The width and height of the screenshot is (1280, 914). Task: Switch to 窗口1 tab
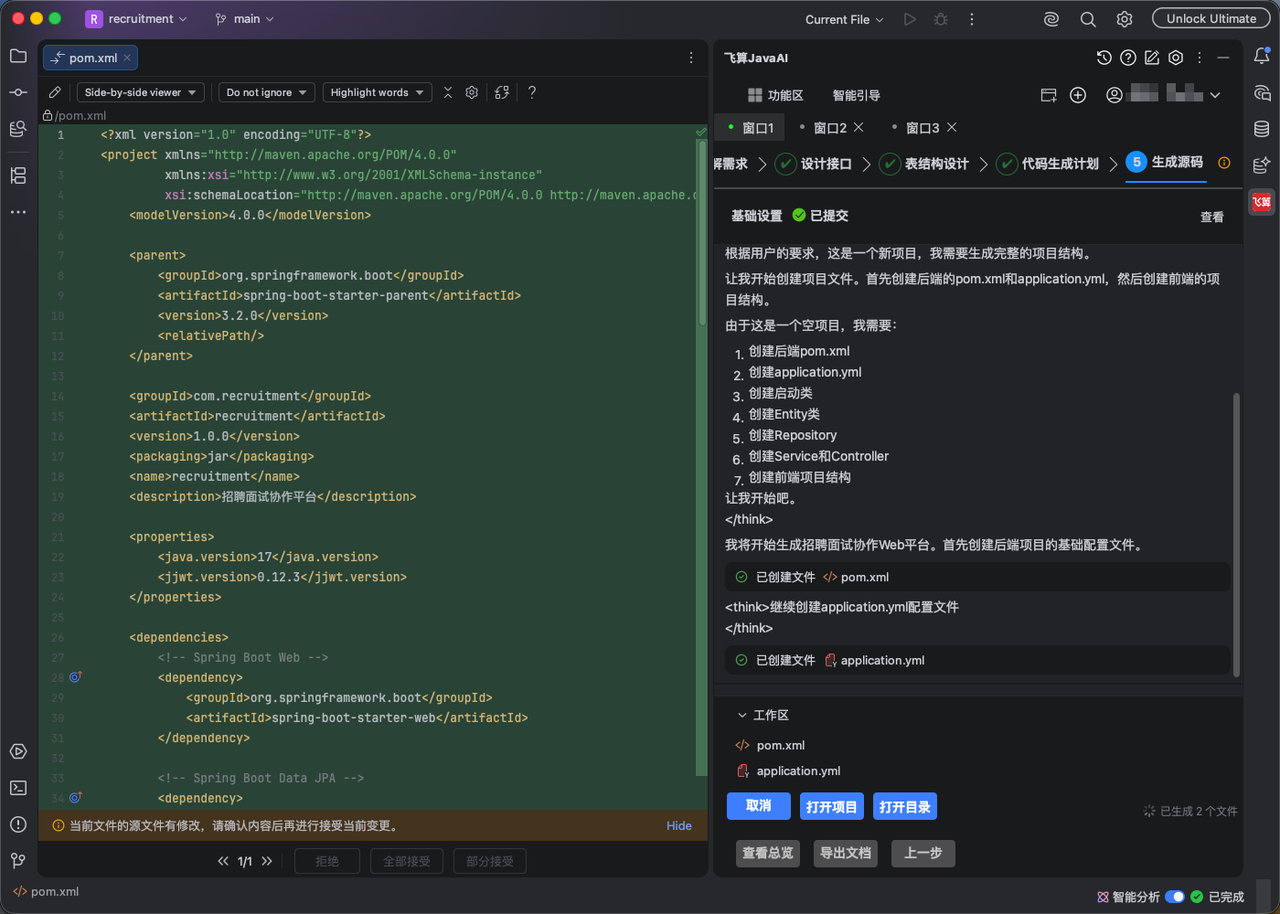[750, 128]
